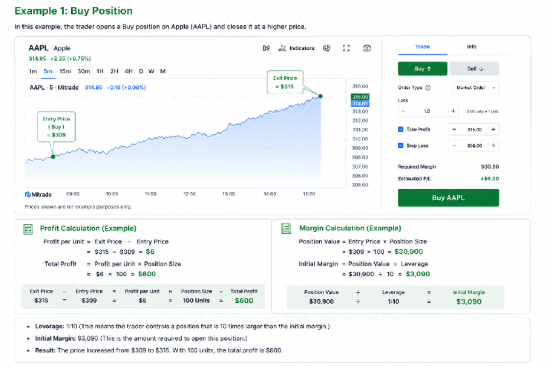The width and height of the screenshot is (553, 369).
Task: Click the 100 Units Position Size value
Action: tap(196, 301)
